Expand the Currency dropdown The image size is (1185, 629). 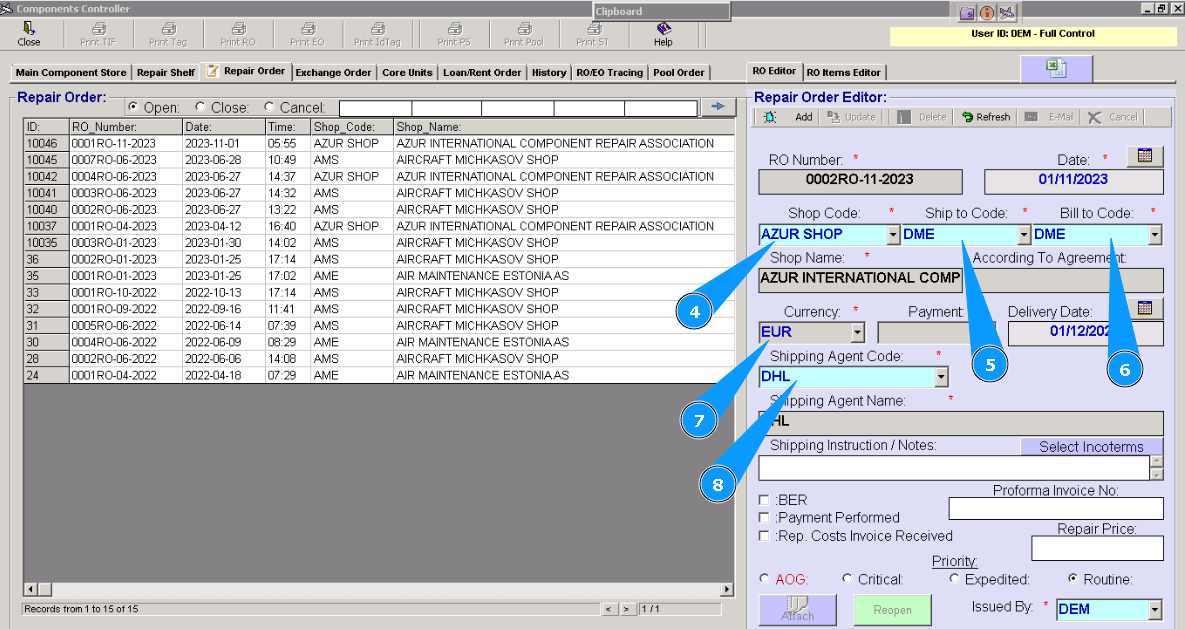(x=857, y=333)
